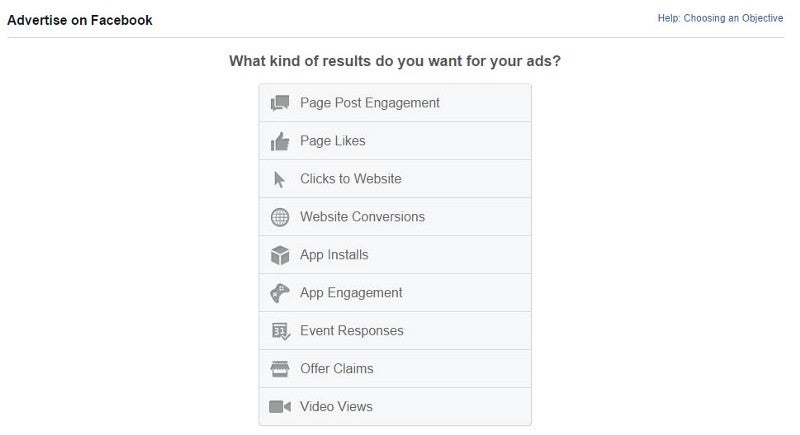Open Help: Choosing an Objective link
The width and height of the screenshot is (800, 435).
720,18
